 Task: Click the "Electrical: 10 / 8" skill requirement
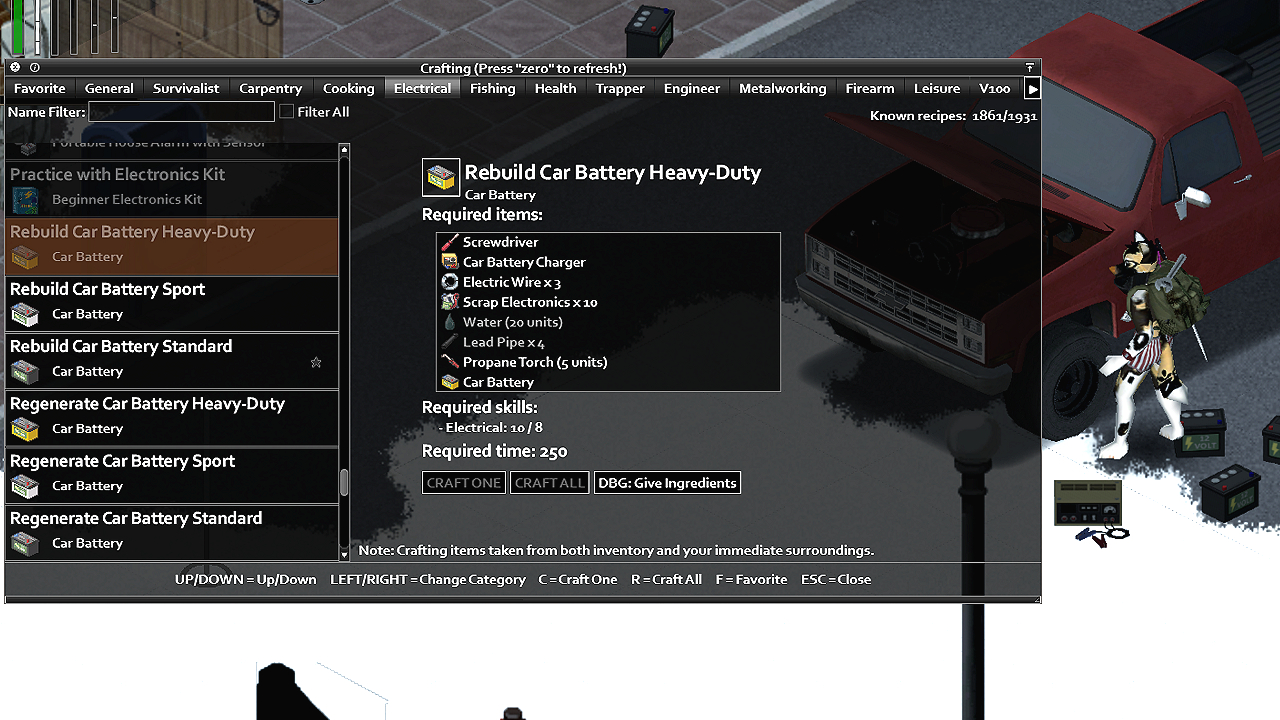[x=491, y=428]
